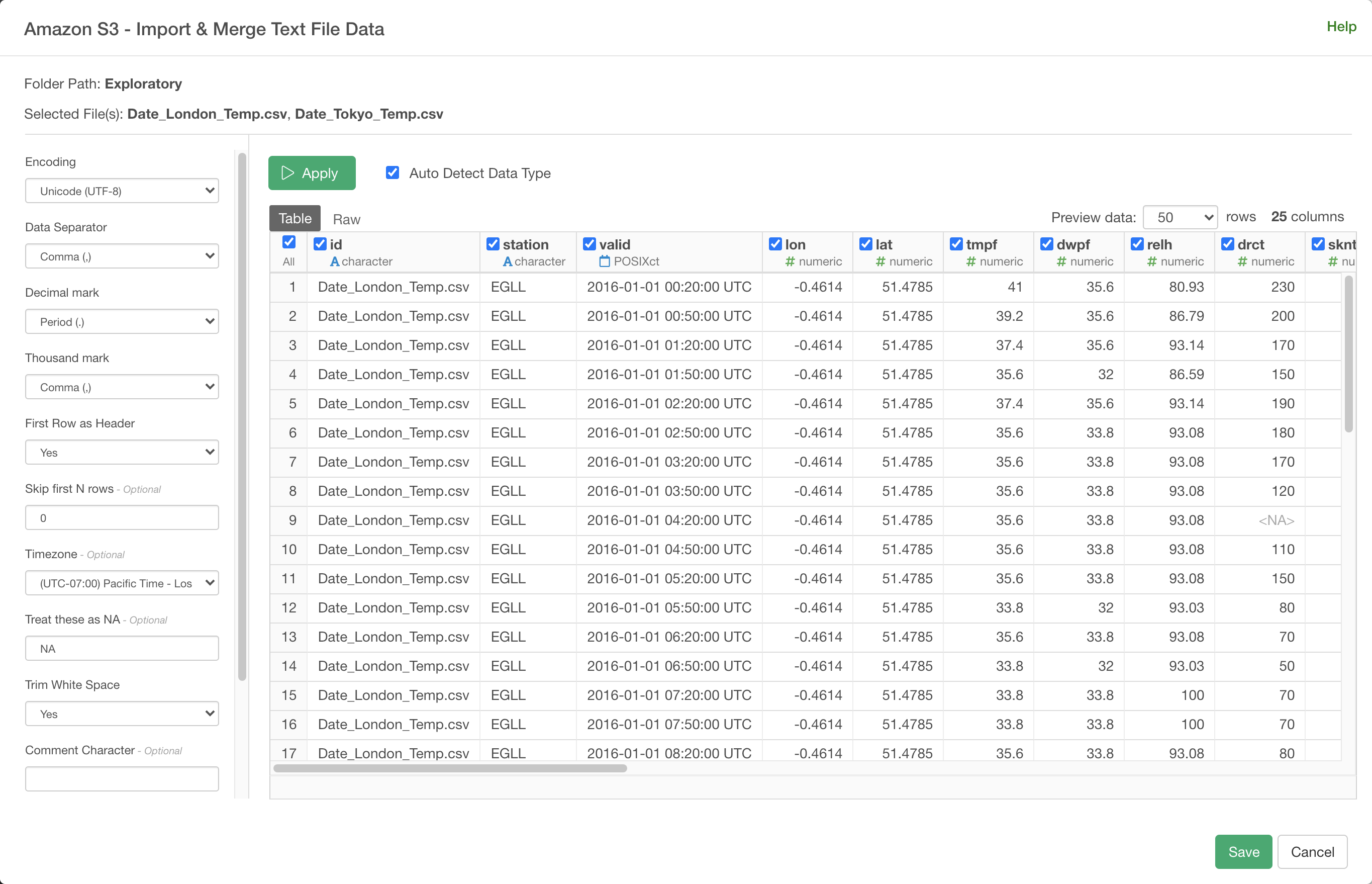Click the table horizontal scrollbar

pyautogui.click(x=450, y=768)
